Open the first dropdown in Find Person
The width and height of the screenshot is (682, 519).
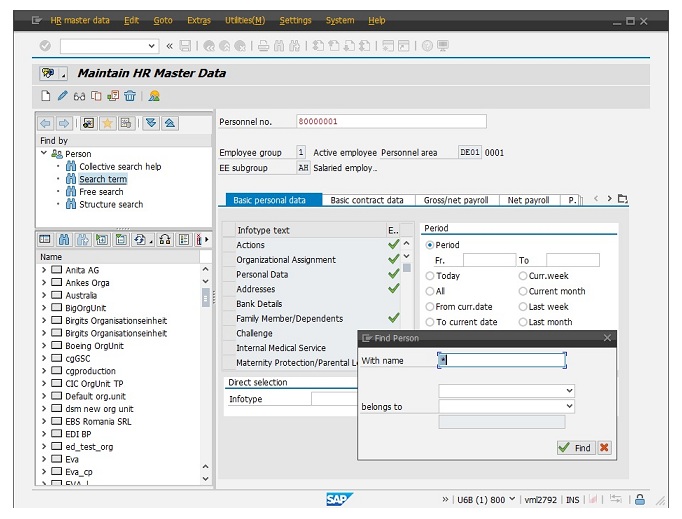pos(569,391)
